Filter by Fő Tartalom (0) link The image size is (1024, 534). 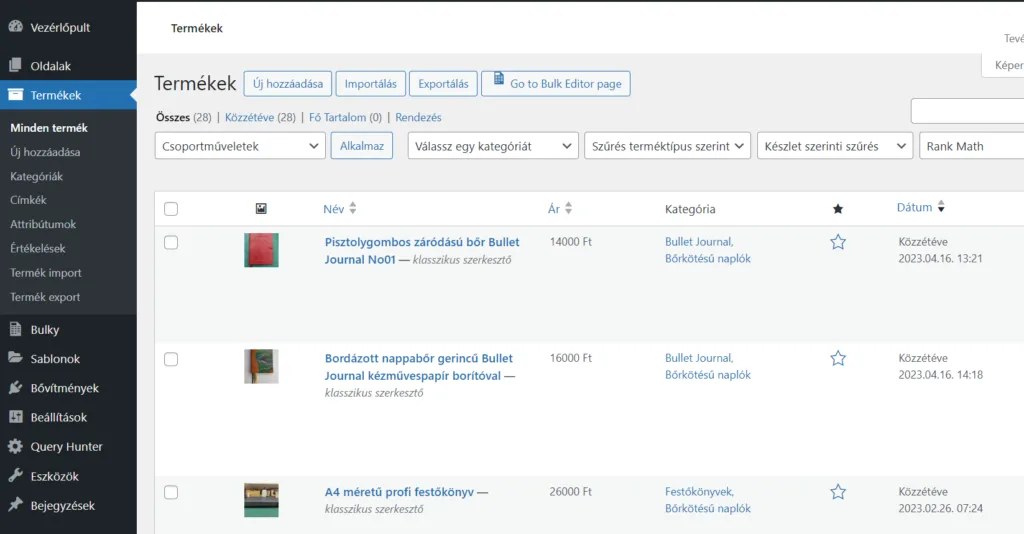[345, 118]
